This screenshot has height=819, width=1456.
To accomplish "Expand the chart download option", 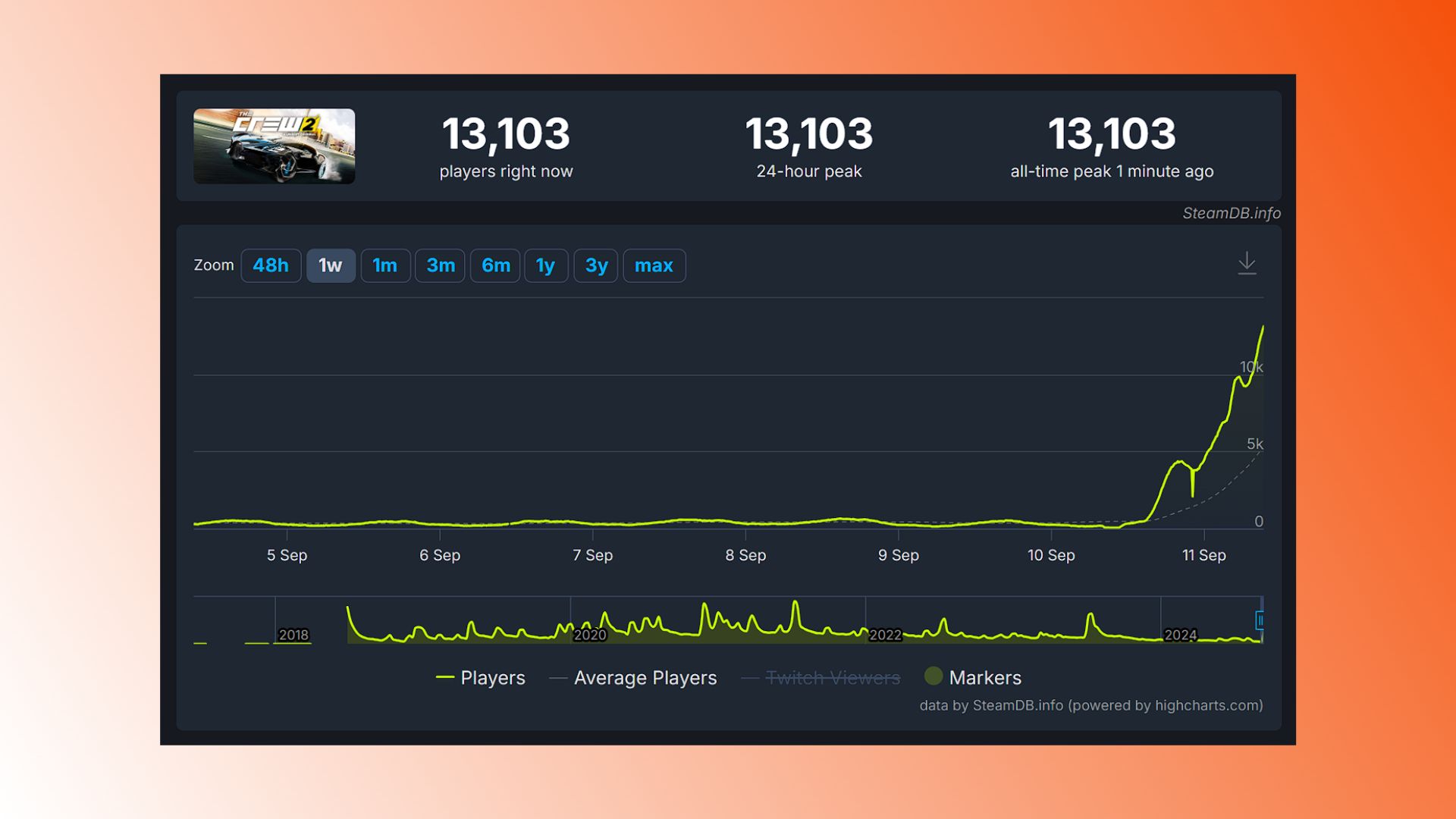I will (x=1247, y=263).
